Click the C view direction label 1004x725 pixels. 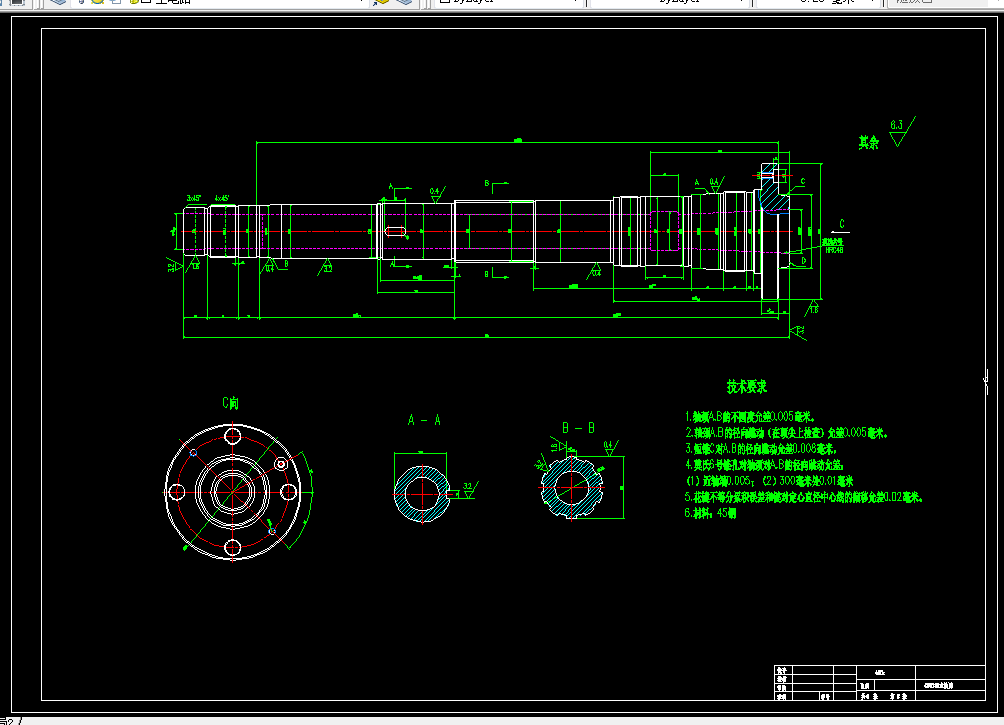point(842,224)
